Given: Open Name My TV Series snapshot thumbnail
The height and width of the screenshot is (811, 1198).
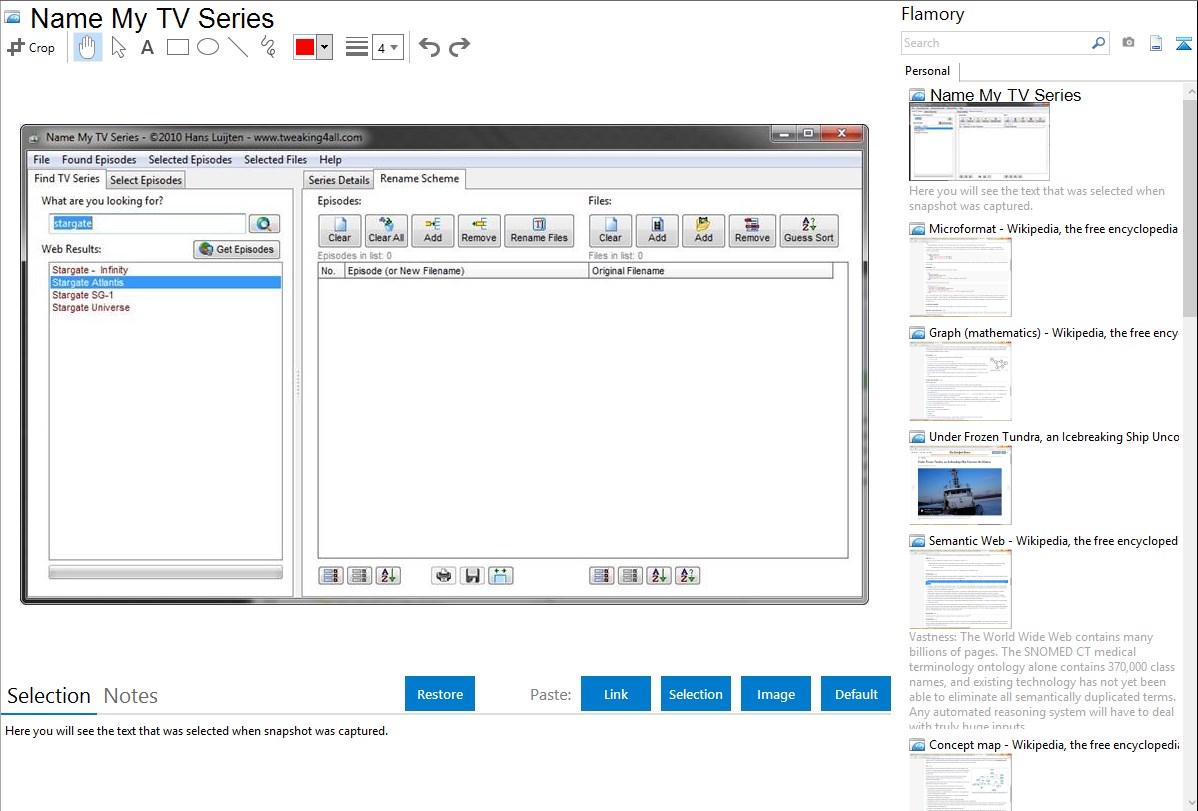Looking at the screenshot, I should click(x=979, y=143).
